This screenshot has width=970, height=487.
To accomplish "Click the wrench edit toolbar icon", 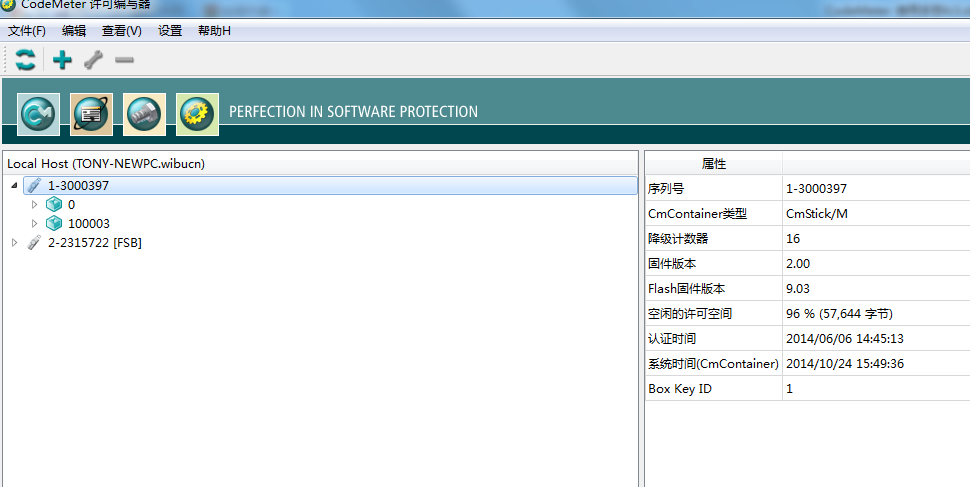I will (x=93, y=60).
